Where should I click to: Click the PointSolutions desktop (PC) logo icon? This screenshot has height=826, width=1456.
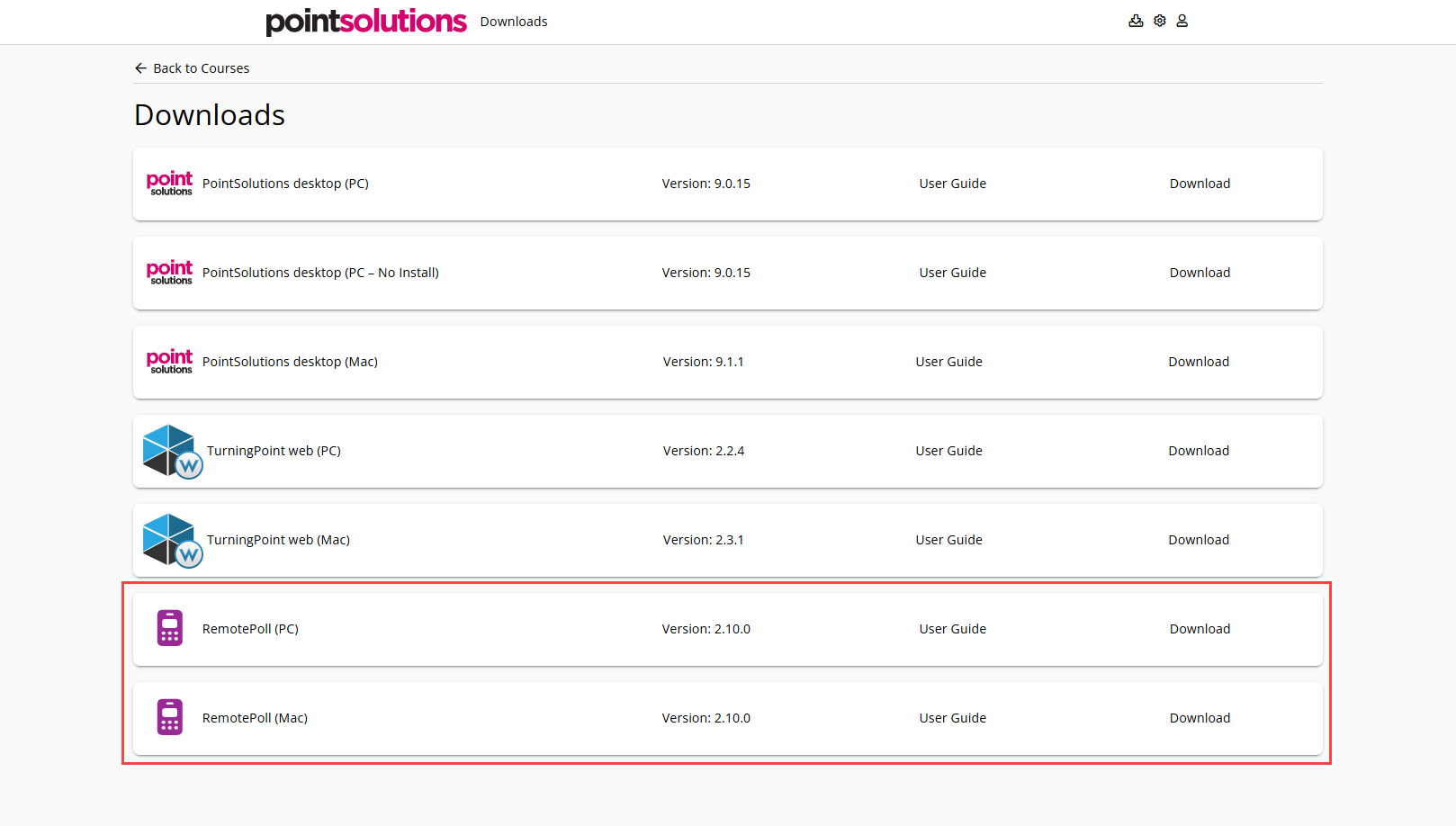[x=169, y=184]
